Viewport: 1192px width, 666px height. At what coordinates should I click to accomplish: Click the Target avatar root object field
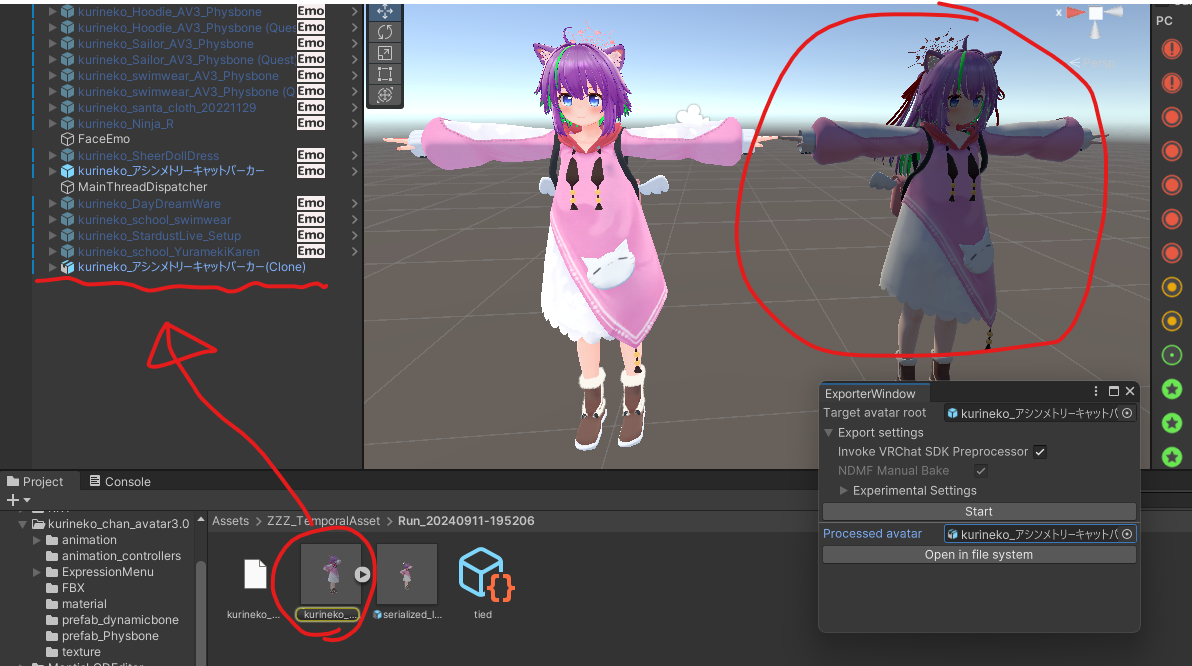tap(1040, 413)
